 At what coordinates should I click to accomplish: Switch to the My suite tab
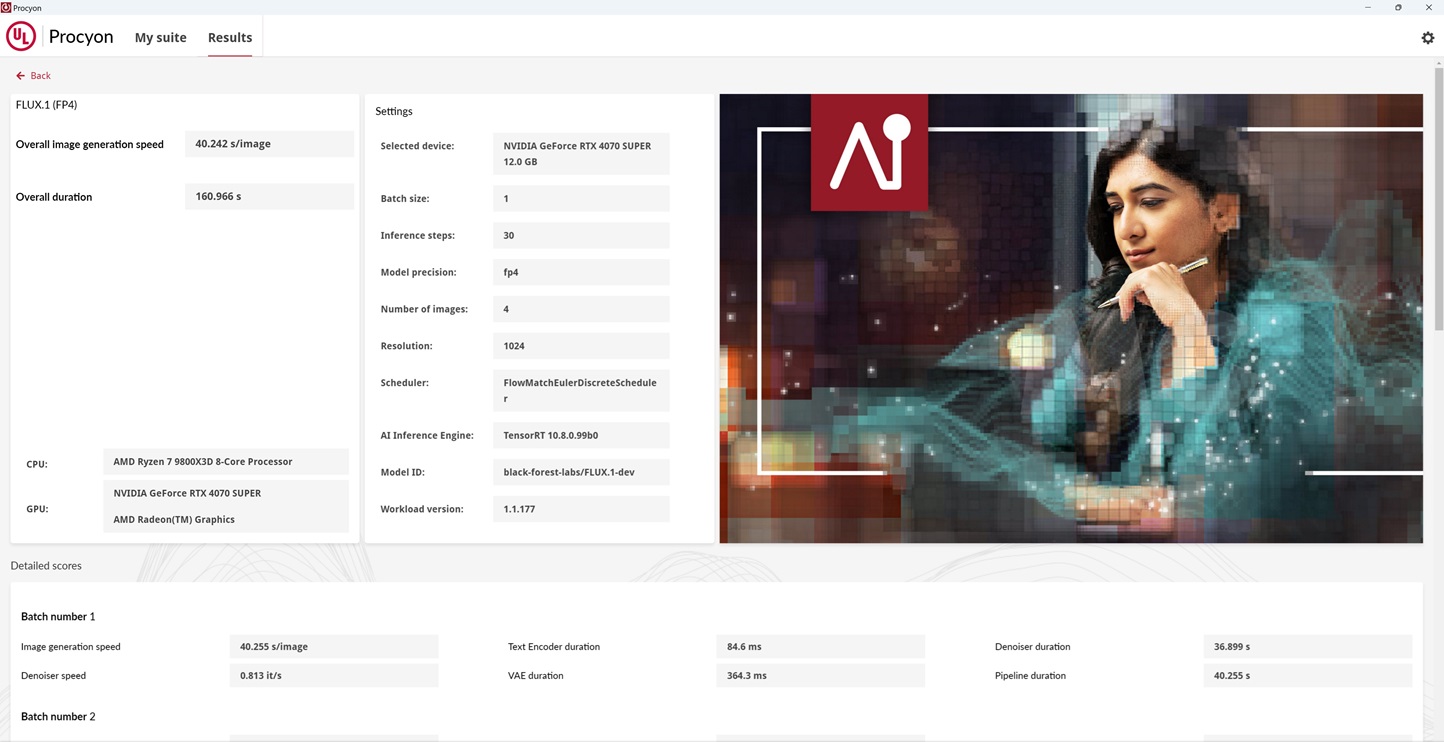pos(160,38)
